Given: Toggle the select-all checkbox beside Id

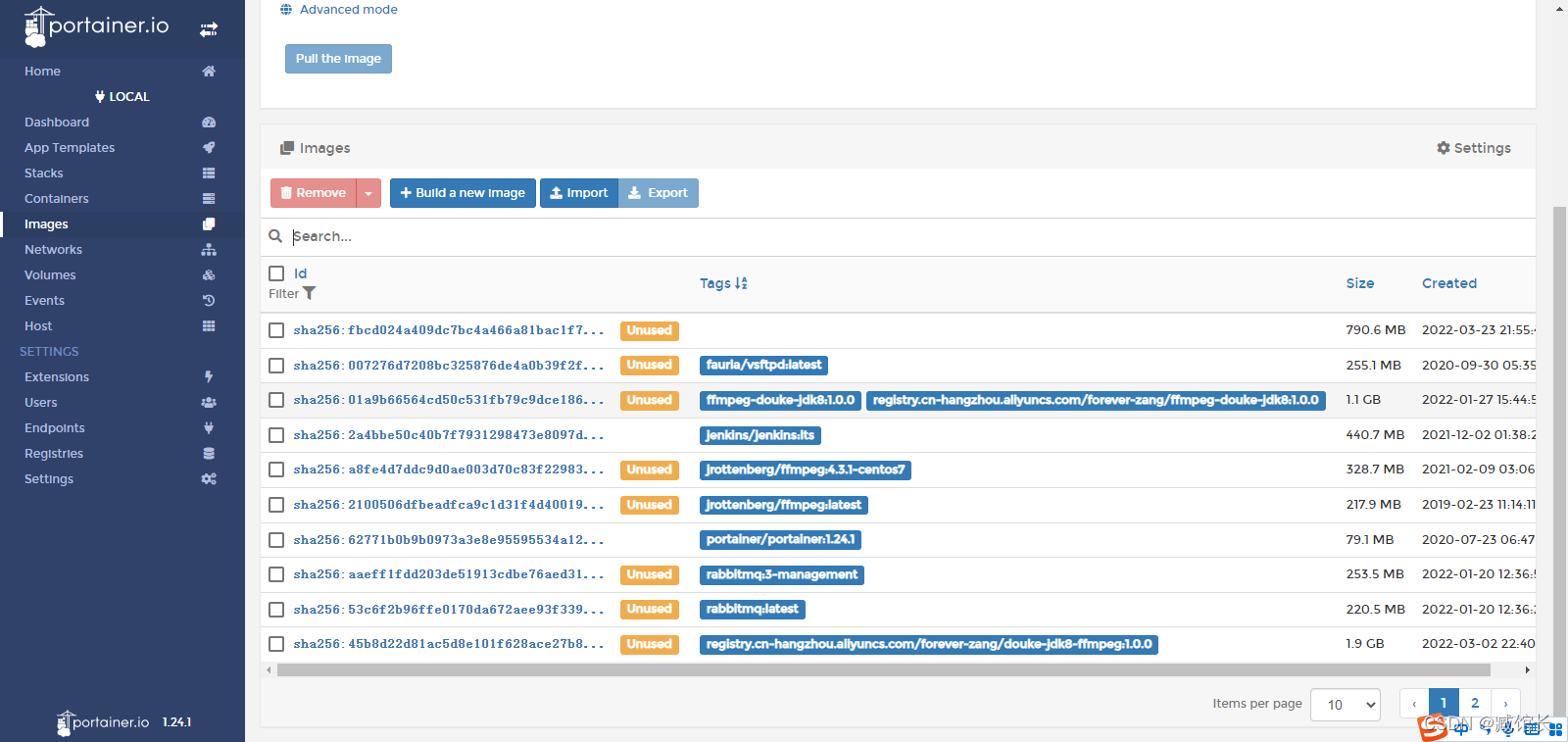Looking at the screenshot, I should coord(276,273).
